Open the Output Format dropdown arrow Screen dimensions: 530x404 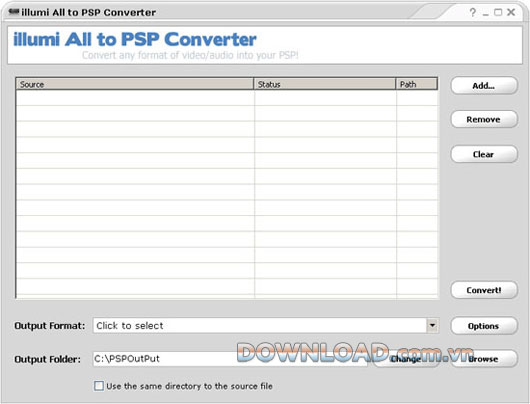pyautogui.click(x=432, y=326)
